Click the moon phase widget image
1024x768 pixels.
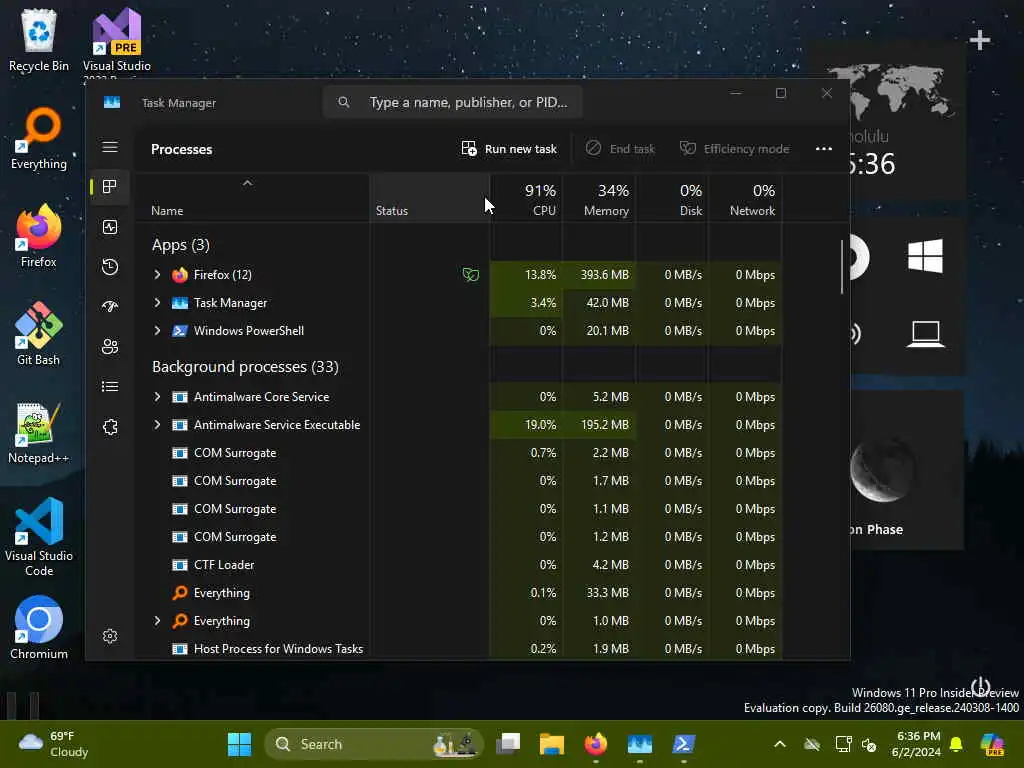[x=882, y=470]
